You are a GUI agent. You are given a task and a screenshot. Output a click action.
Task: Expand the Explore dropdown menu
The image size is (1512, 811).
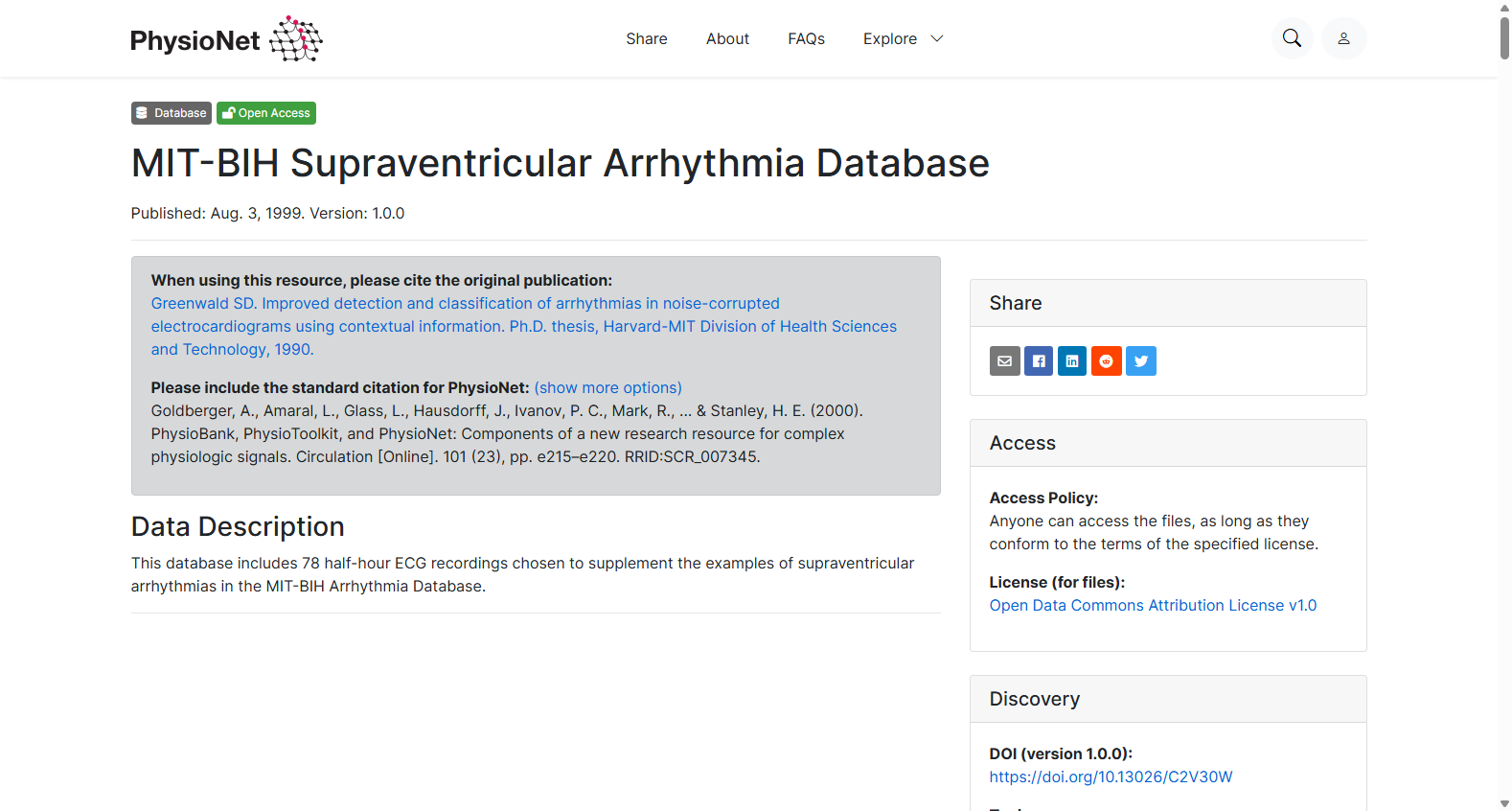click(x=903, y=39)
